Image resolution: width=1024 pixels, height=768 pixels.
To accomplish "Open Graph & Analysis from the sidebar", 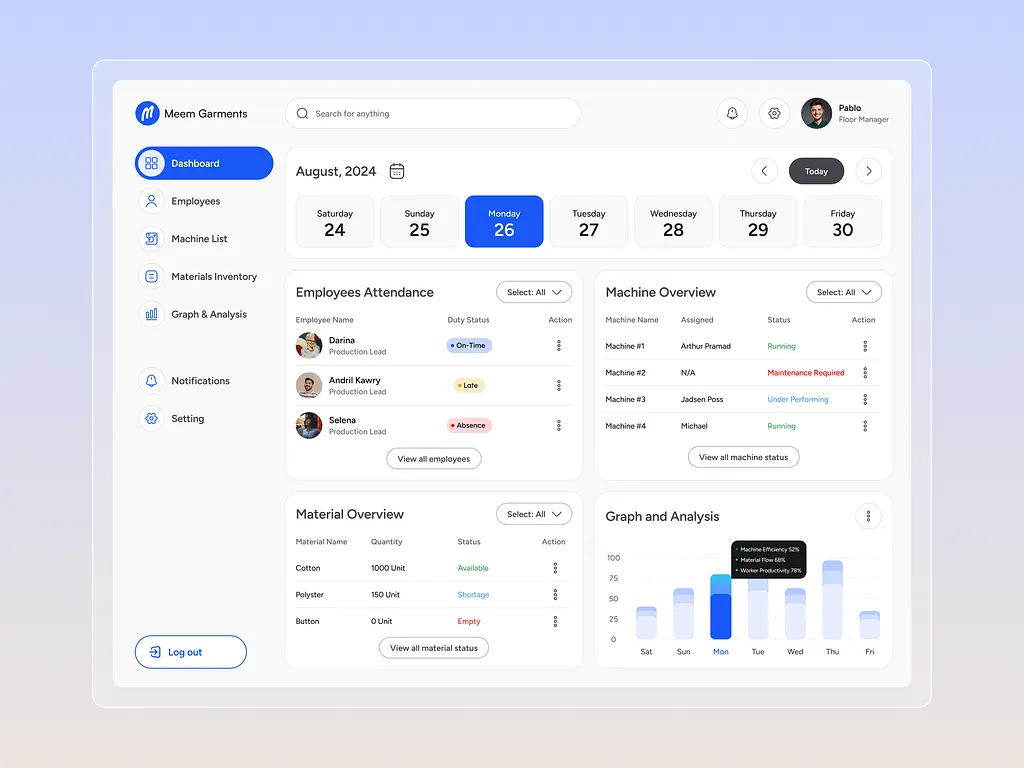I will 151,314.
